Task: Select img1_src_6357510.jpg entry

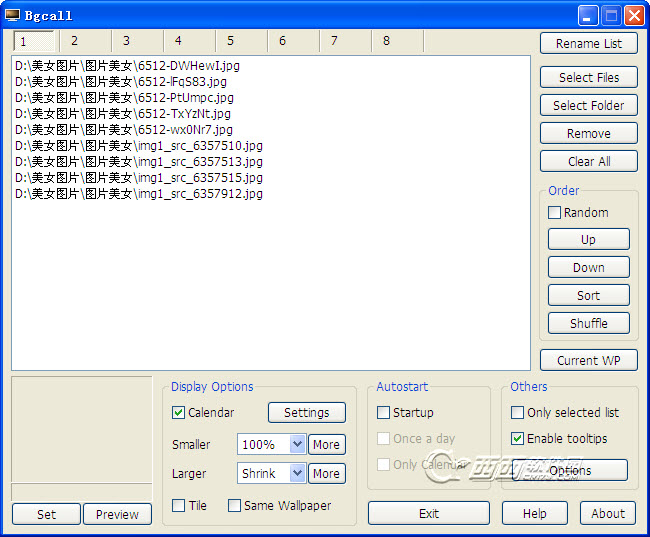Action: [139, 146]
